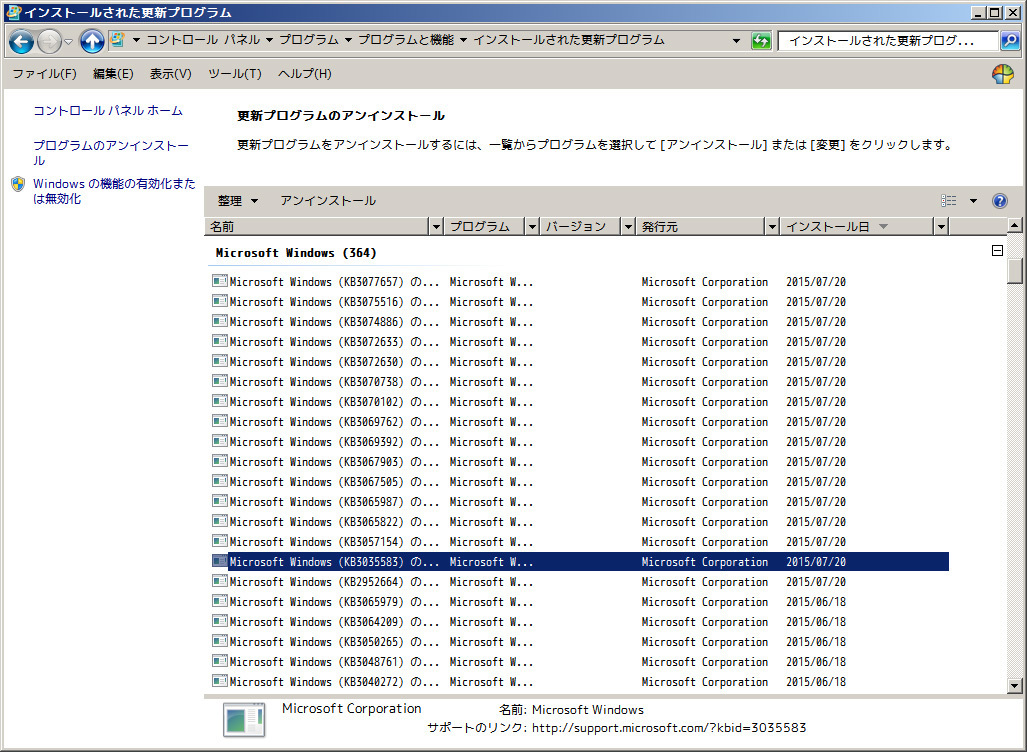Select the KB3064209 update row
The height and width of the screenshot is (752, 1027).
580,622
